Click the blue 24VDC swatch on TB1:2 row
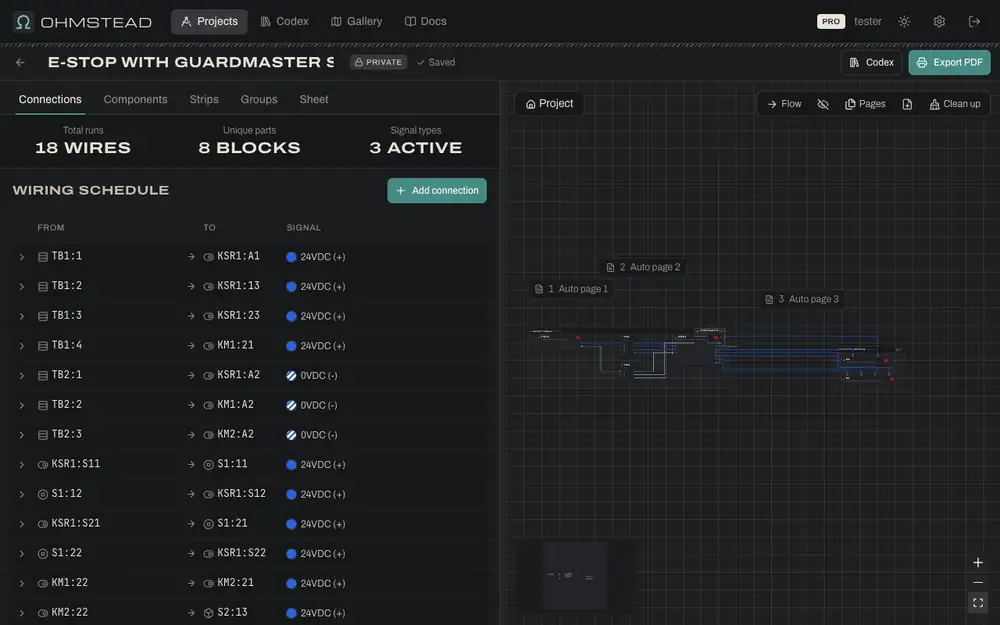The height and width of the screenshot is (625, 1000). pos(291,286)
